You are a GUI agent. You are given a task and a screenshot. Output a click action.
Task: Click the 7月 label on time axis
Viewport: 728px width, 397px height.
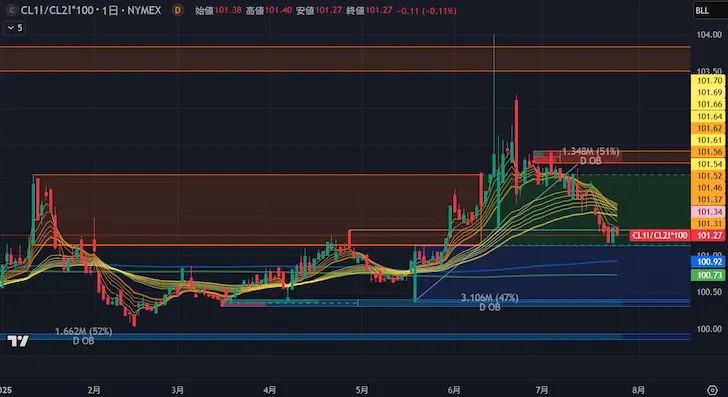click(542, 390)
